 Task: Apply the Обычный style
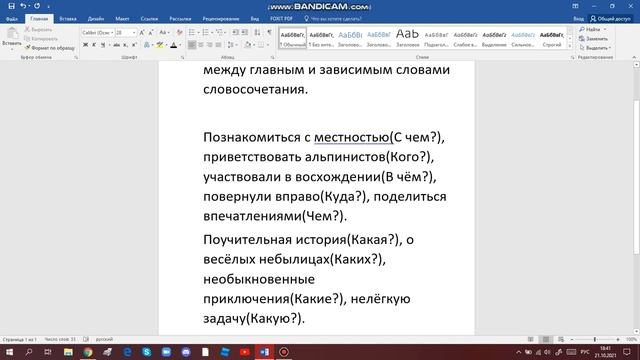tap(293, 38)
